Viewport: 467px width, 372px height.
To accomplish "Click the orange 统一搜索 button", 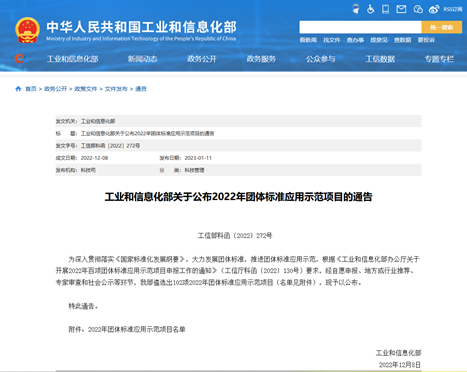I will coord(442,27).
